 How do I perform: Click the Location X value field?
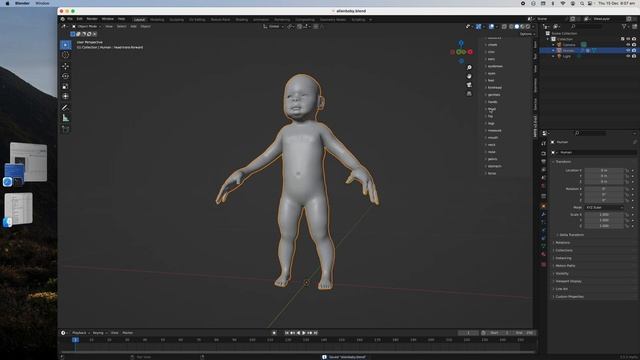(x=604, y=170)
